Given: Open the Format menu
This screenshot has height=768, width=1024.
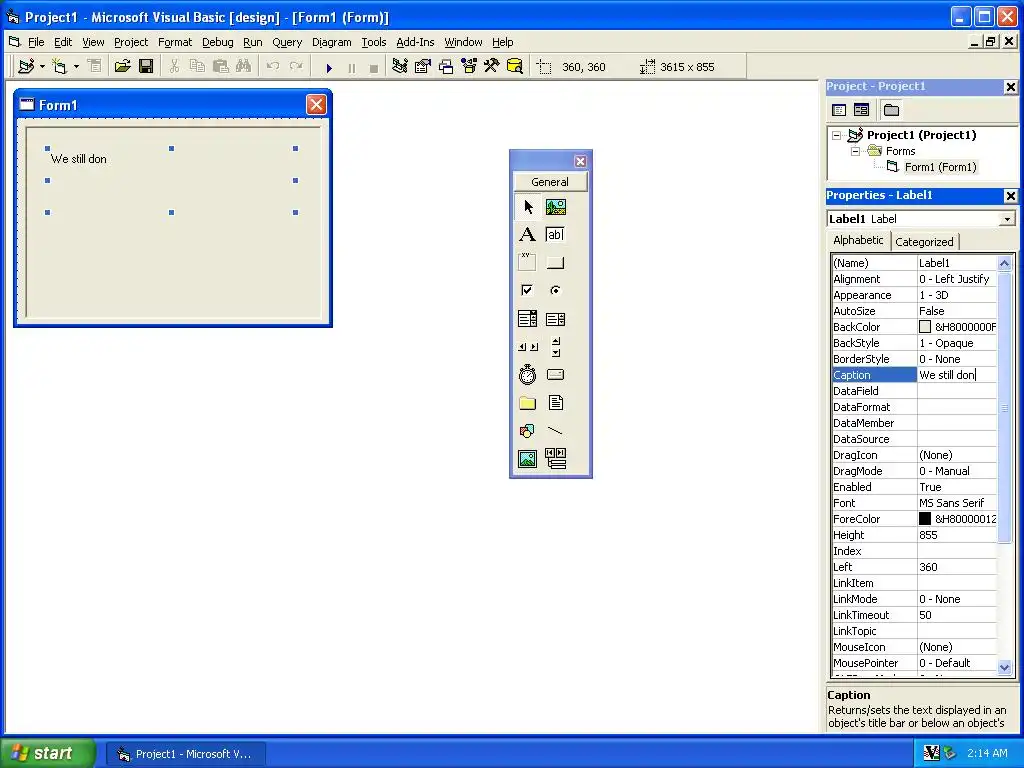Looking at the screenshot, I should tap(175, 42).
